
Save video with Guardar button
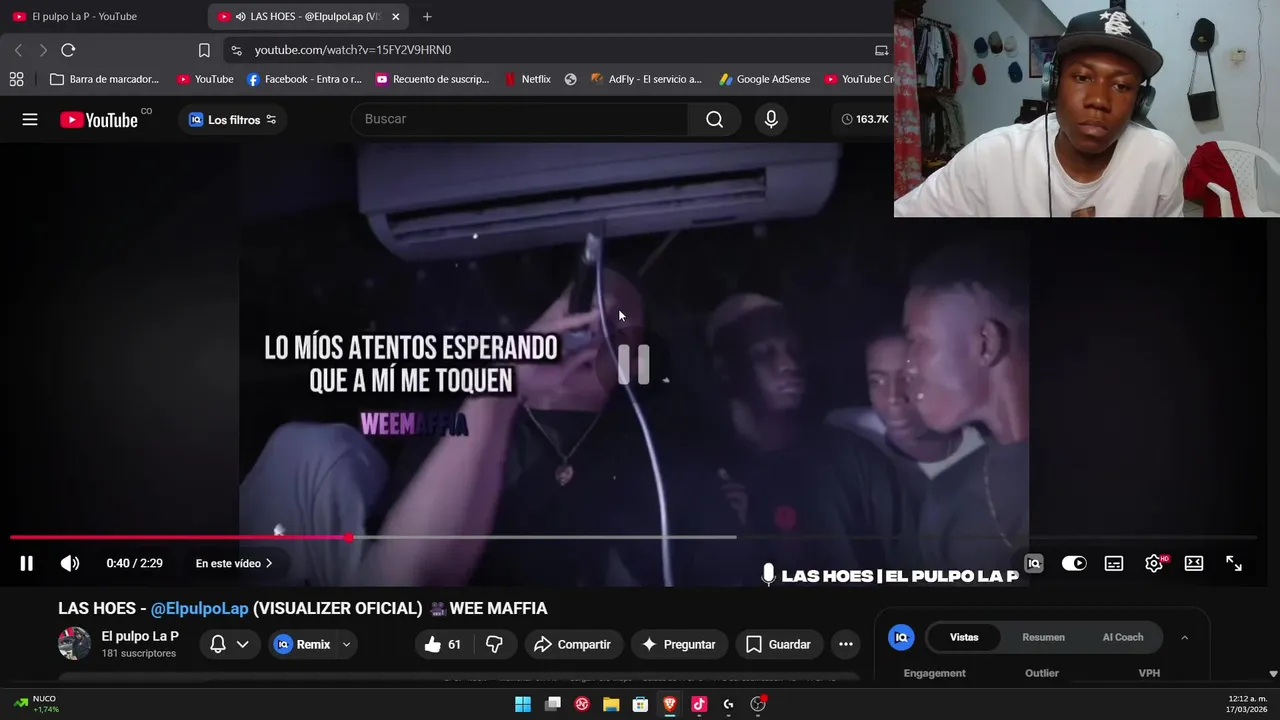(x=778, y=644)
